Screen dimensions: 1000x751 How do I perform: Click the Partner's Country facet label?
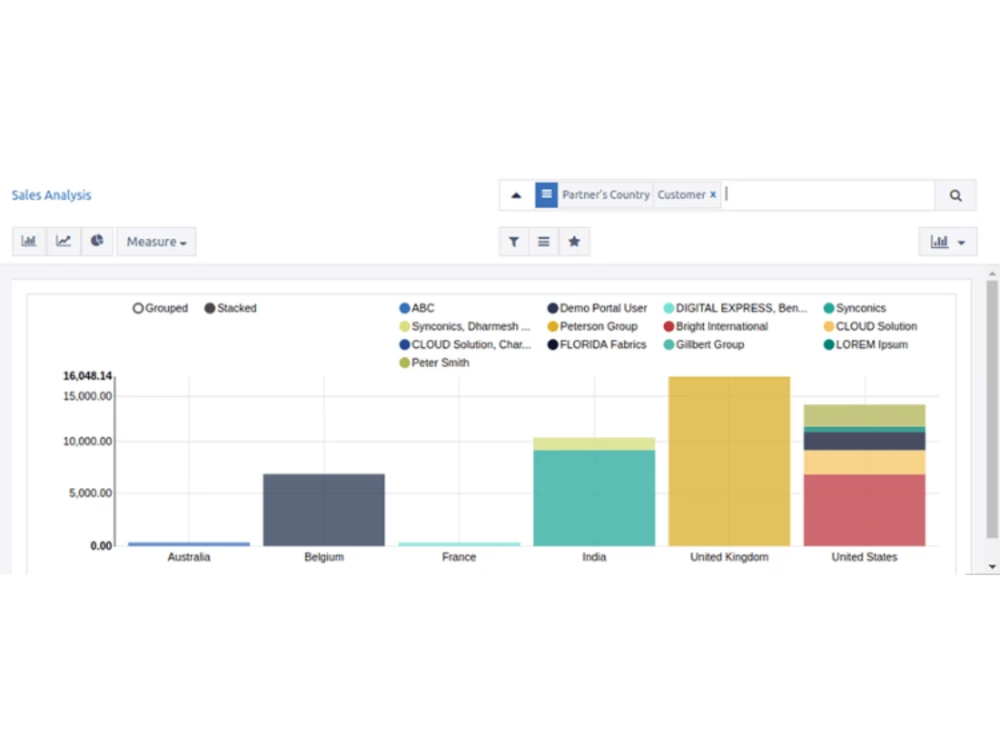click(x=606, y=194)
